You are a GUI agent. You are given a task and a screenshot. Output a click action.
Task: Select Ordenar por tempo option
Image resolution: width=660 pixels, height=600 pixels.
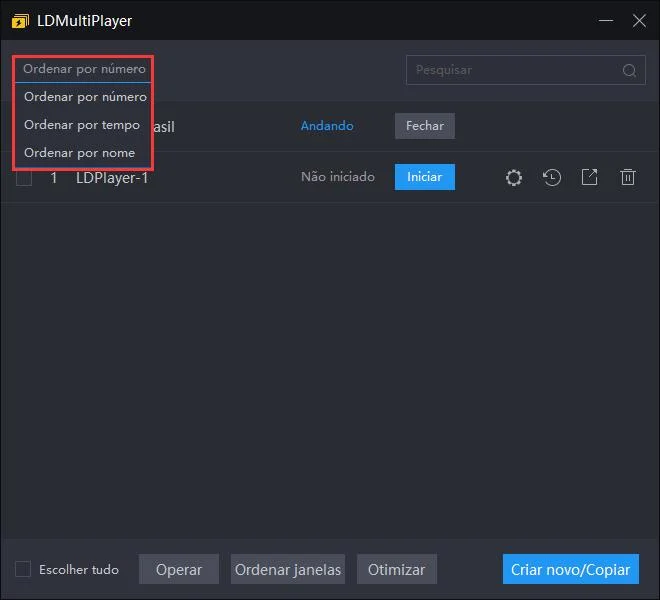click(83, 125)
